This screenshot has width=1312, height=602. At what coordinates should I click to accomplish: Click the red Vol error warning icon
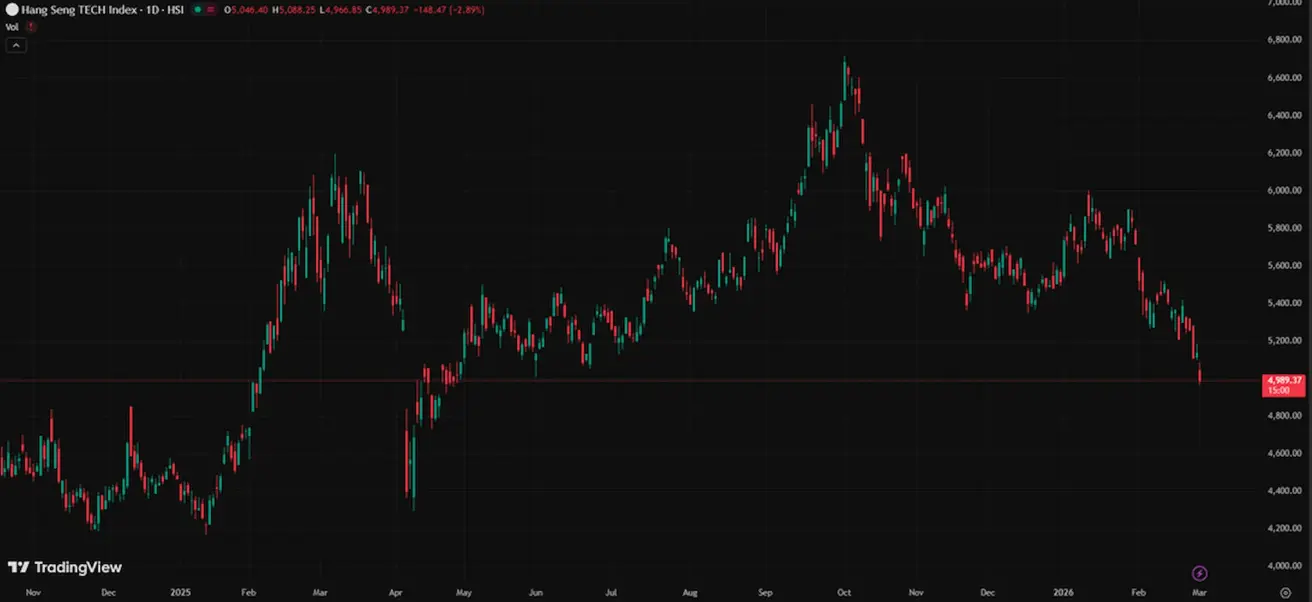31,27
